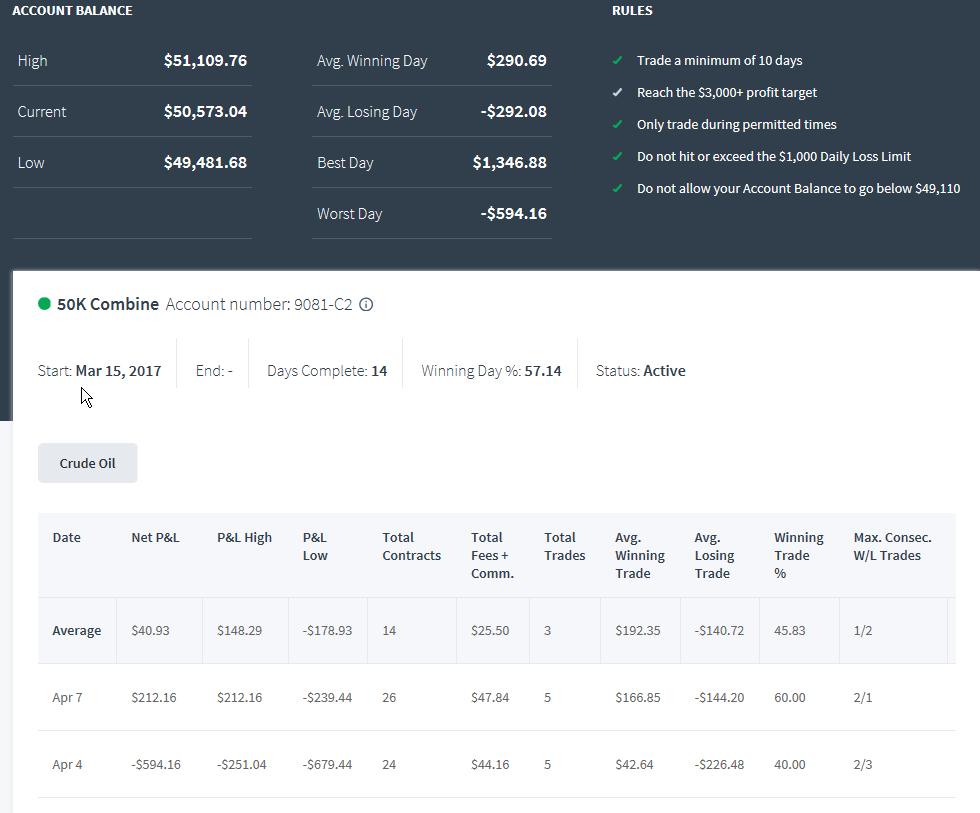Click the Max. Consec. W/L Trades header
This screenshot has height=813, width=980.
[x=892, y=546]
